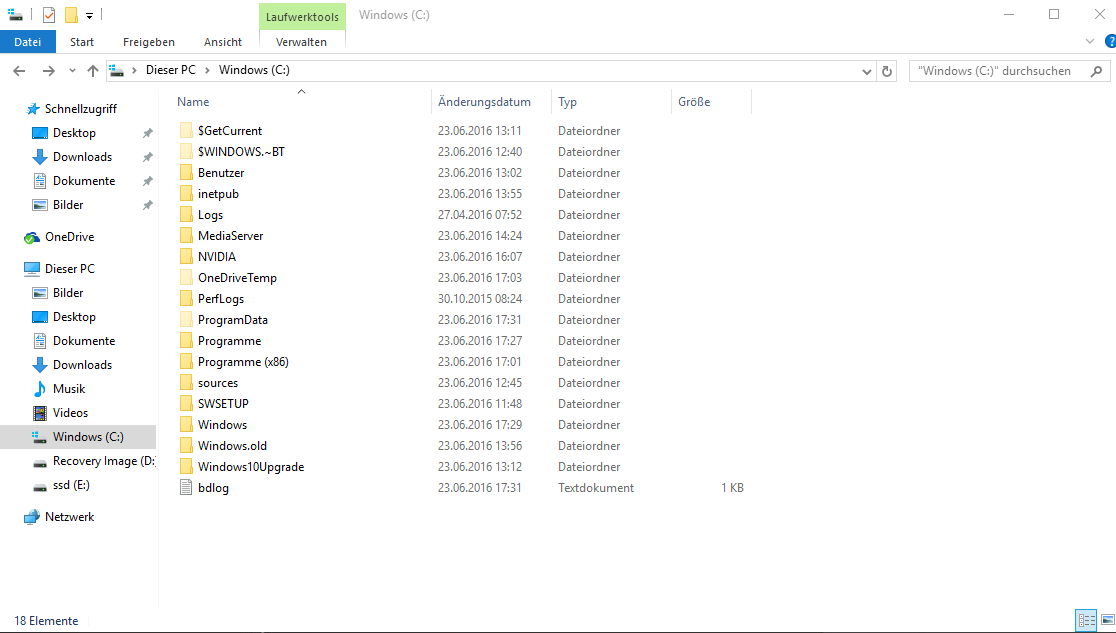Go forward with the forward arrow
The height and width of the screenshot is (633, 1116).
[x=48, y=70]
